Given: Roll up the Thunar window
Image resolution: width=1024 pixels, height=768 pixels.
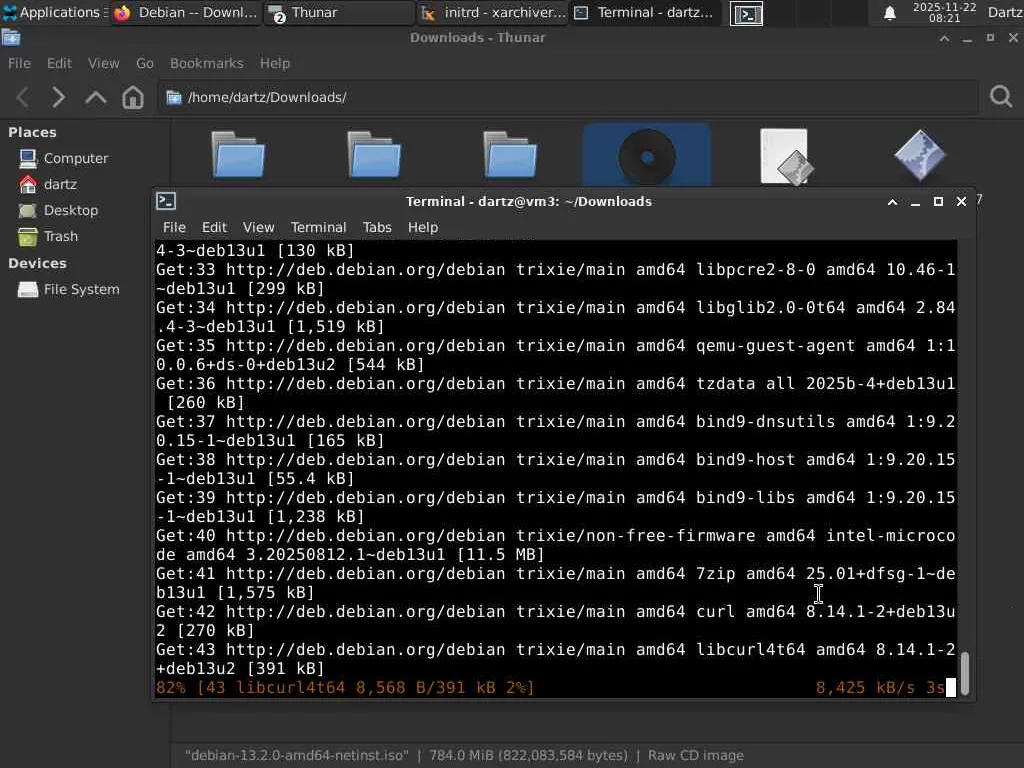Looking at the screenshot, I should click(944, 39).
